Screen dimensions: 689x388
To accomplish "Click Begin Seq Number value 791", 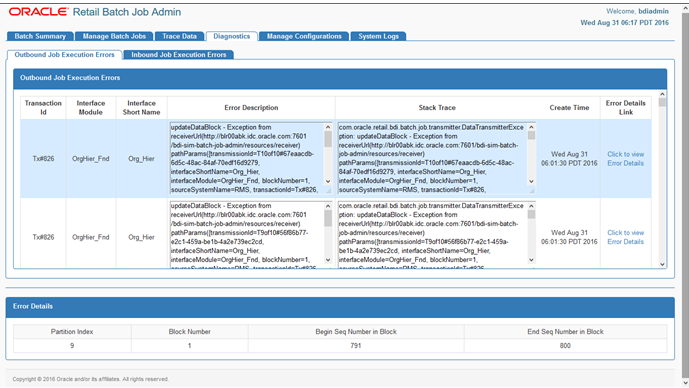I will 356,346.
